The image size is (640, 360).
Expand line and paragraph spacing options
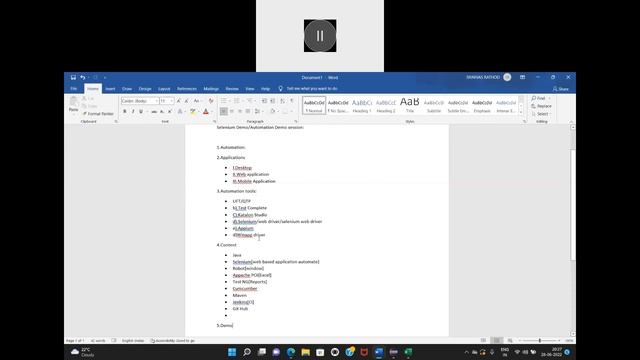pos(258,111)
